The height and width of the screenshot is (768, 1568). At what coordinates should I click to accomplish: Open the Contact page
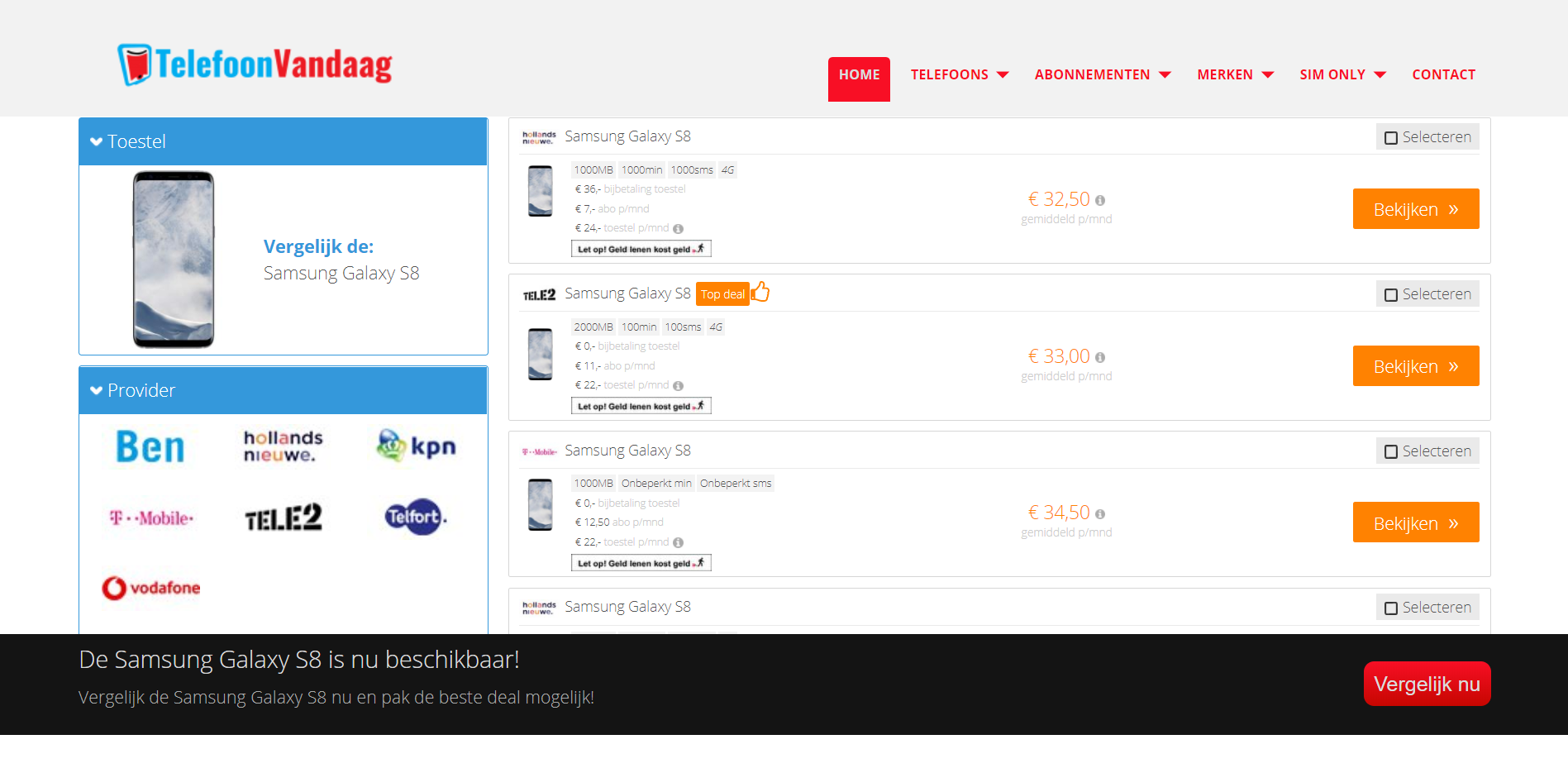1443,74
